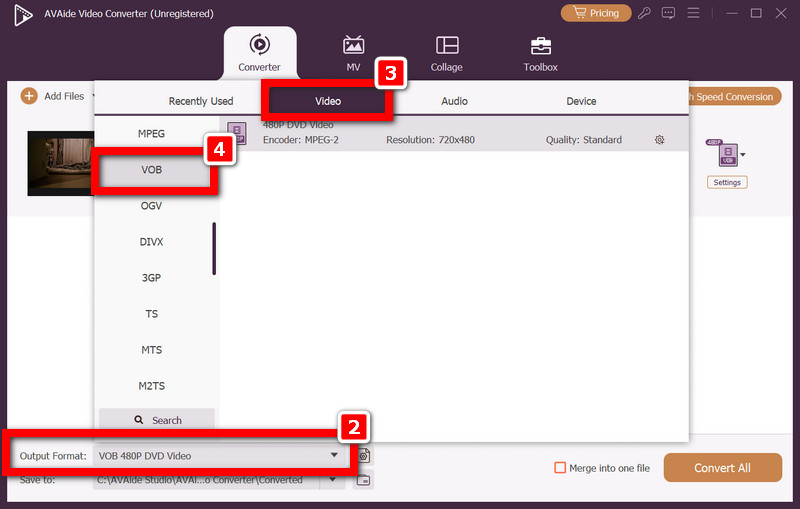This screenshot has width=800, height=509.
Task: Choose TS format in the list
Action: (152, 314)
